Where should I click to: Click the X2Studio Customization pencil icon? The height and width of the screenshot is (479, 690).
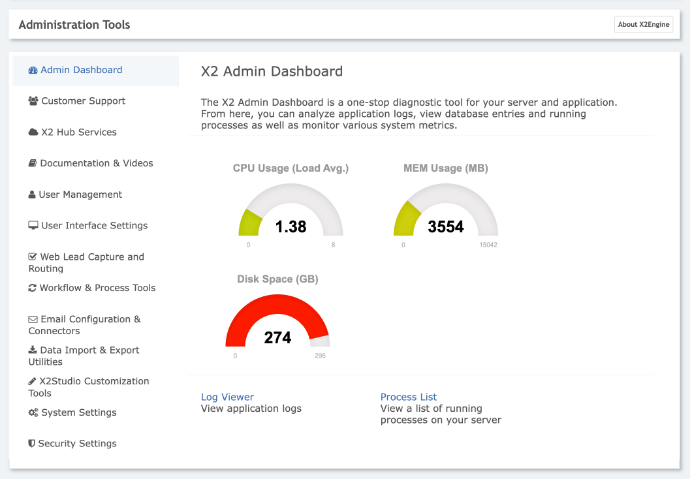32,381
